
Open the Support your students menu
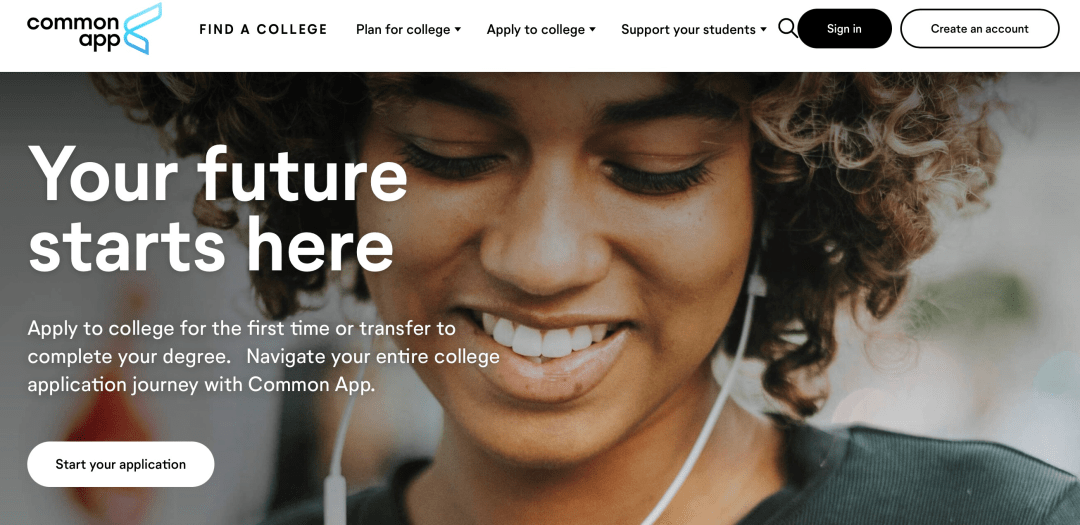click(x=694, y=30)
